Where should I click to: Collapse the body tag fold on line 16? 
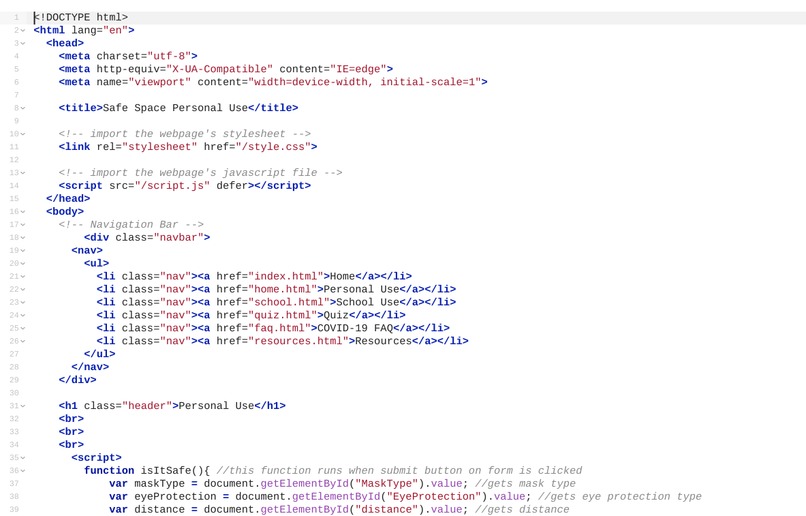click(x=23, y=212)
